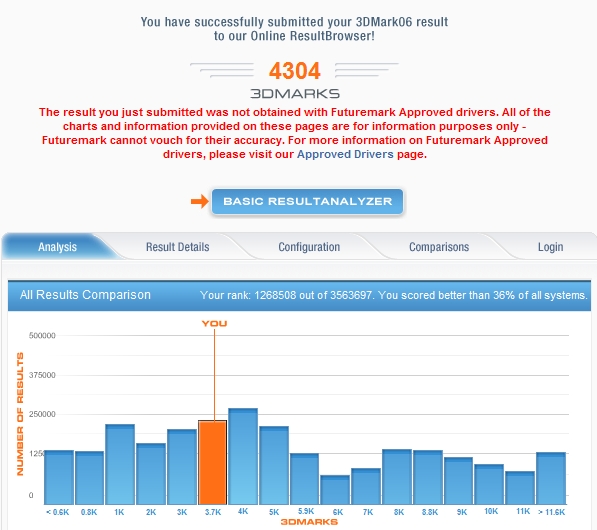Click the 250000 y-axis value
Viewport: 597px width, 530px height.
click(x=42, y=414)
